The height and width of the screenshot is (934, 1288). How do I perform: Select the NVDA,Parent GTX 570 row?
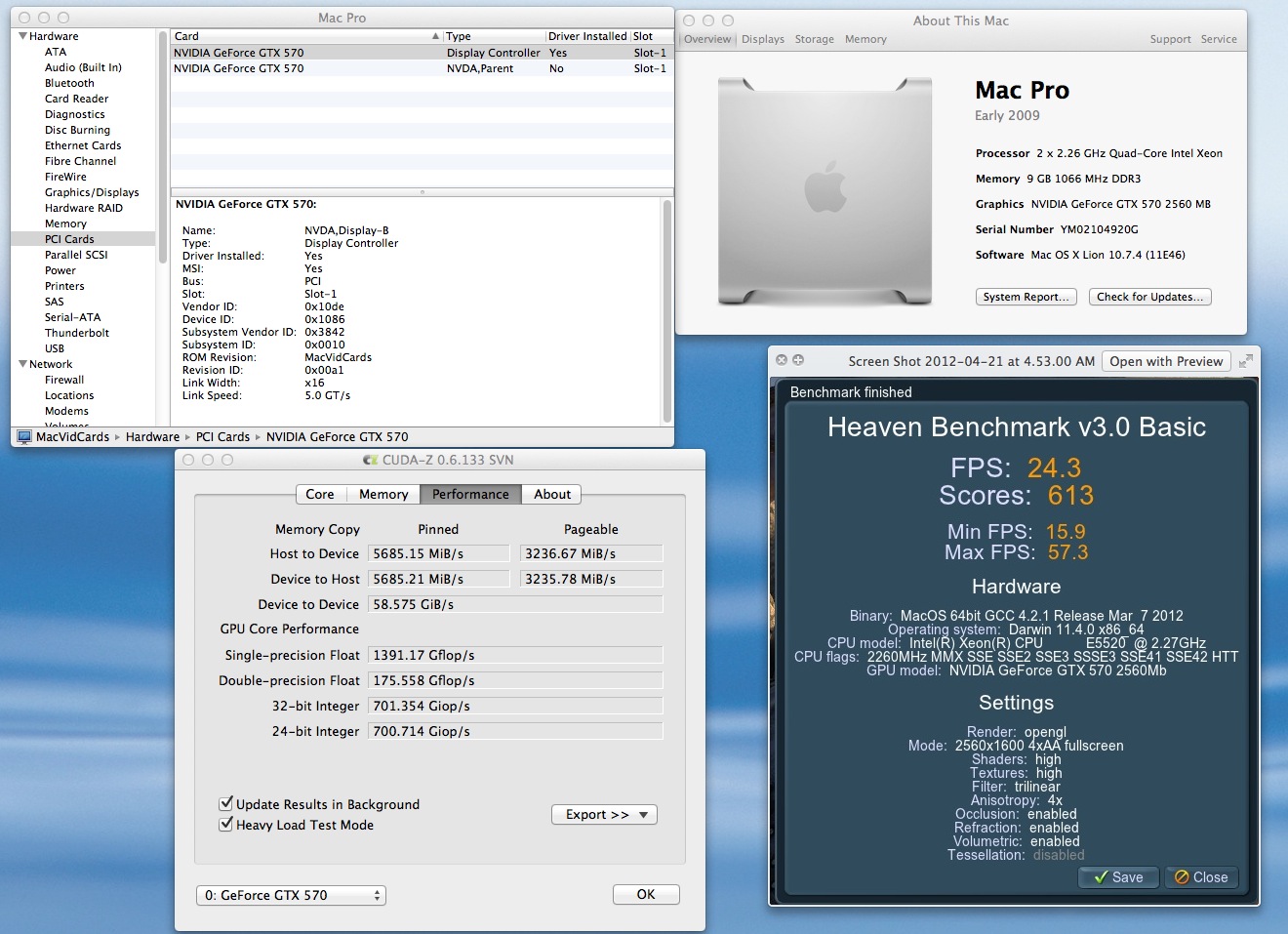coord(422,68)
